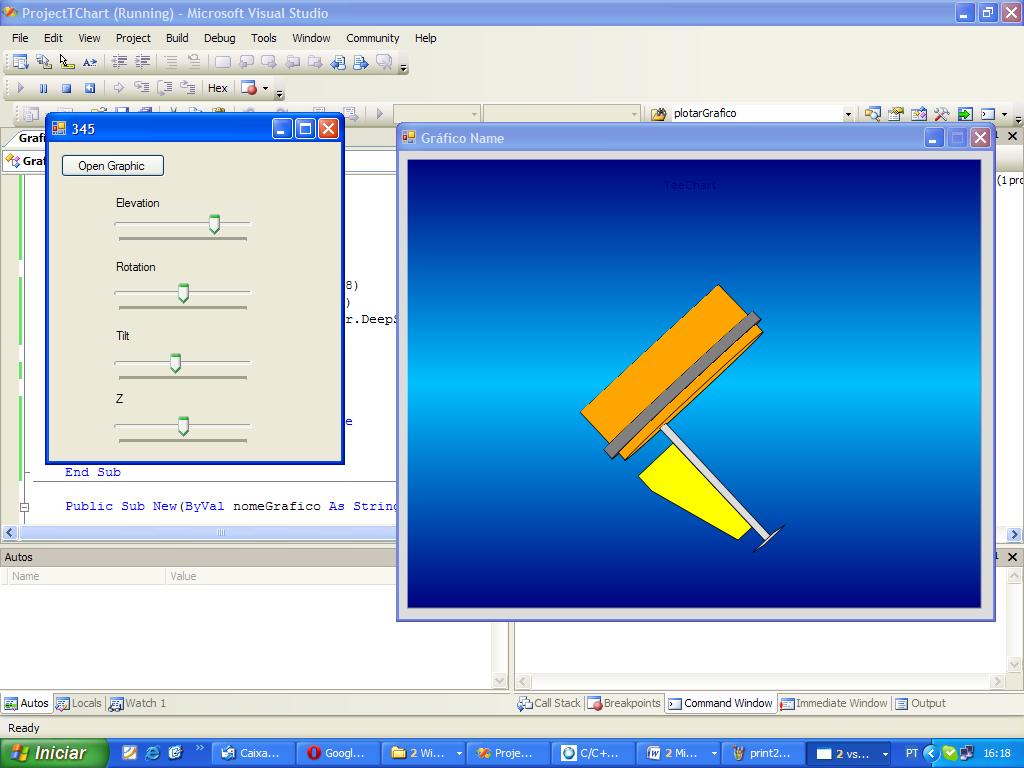Image resolution: width=1024 pixels, height=768 pixels.
Task: Open the Community menu
Action: point(372,38)
